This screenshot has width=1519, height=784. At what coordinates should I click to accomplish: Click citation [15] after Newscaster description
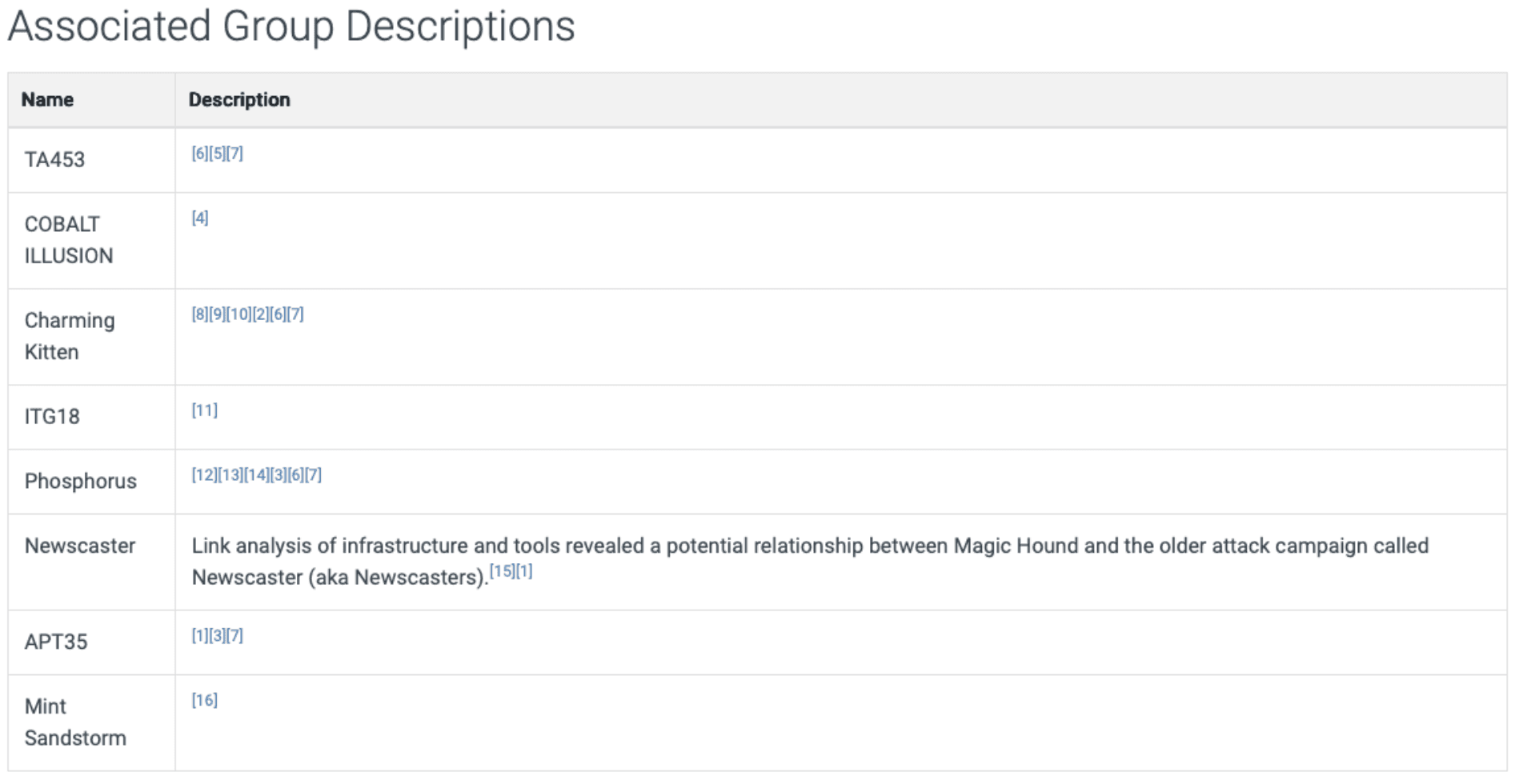pos(503,572)
